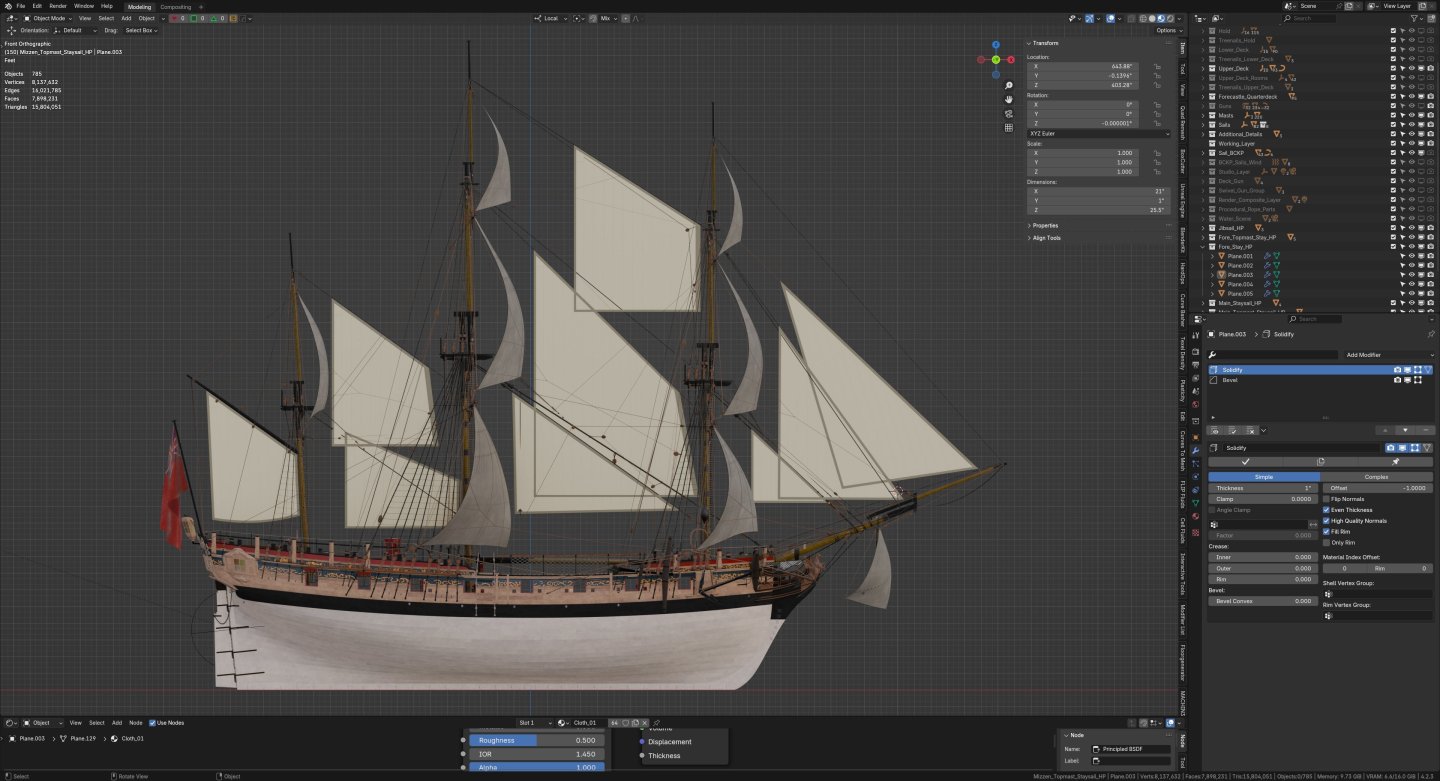The width and height of the screenshot is (1440, 781).
Task: Click the Z axis on navigation gizmo
Action: pyautogui.click(x=996, y=45)
